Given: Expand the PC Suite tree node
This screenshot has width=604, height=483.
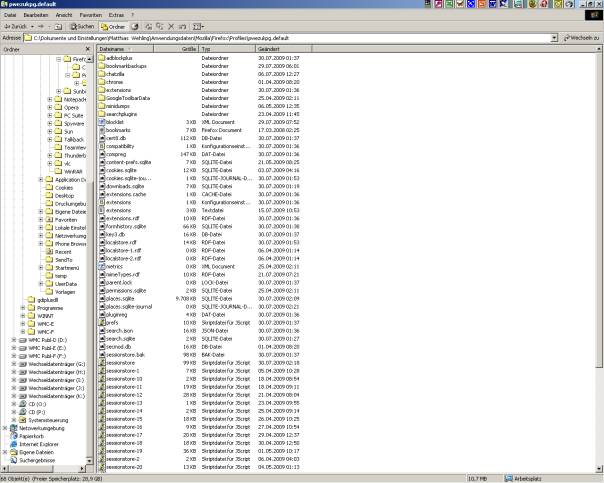Looking at the screenshot, I should (50, 116).
